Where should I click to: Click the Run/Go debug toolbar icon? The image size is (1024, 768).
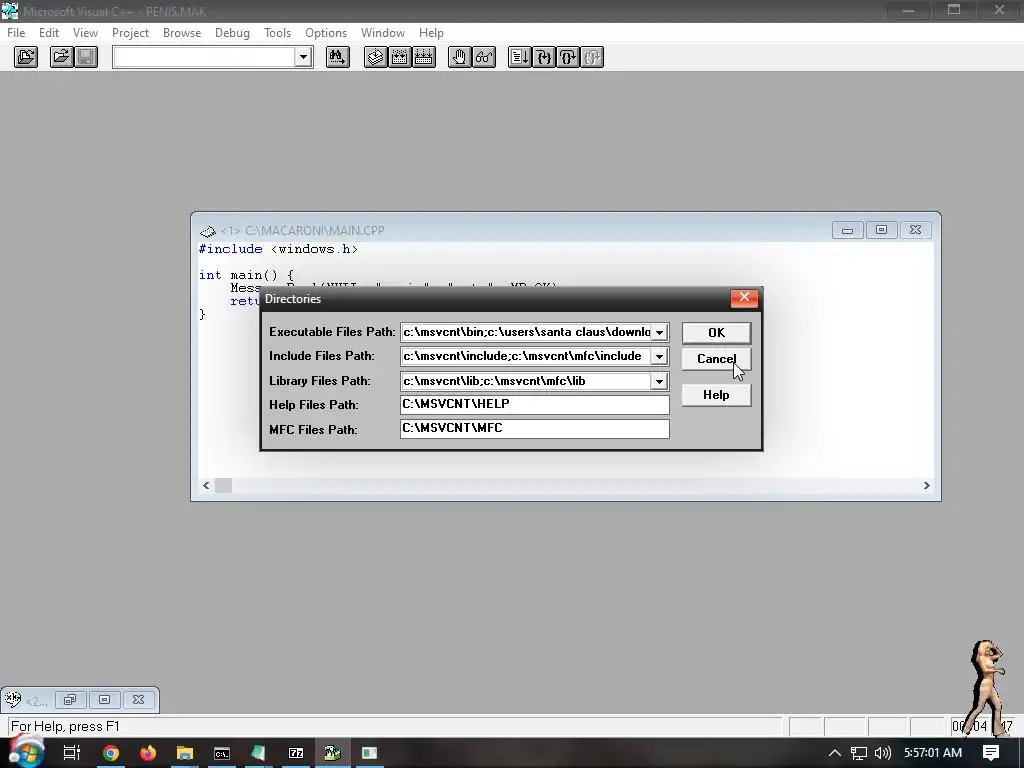pos(520,57)
